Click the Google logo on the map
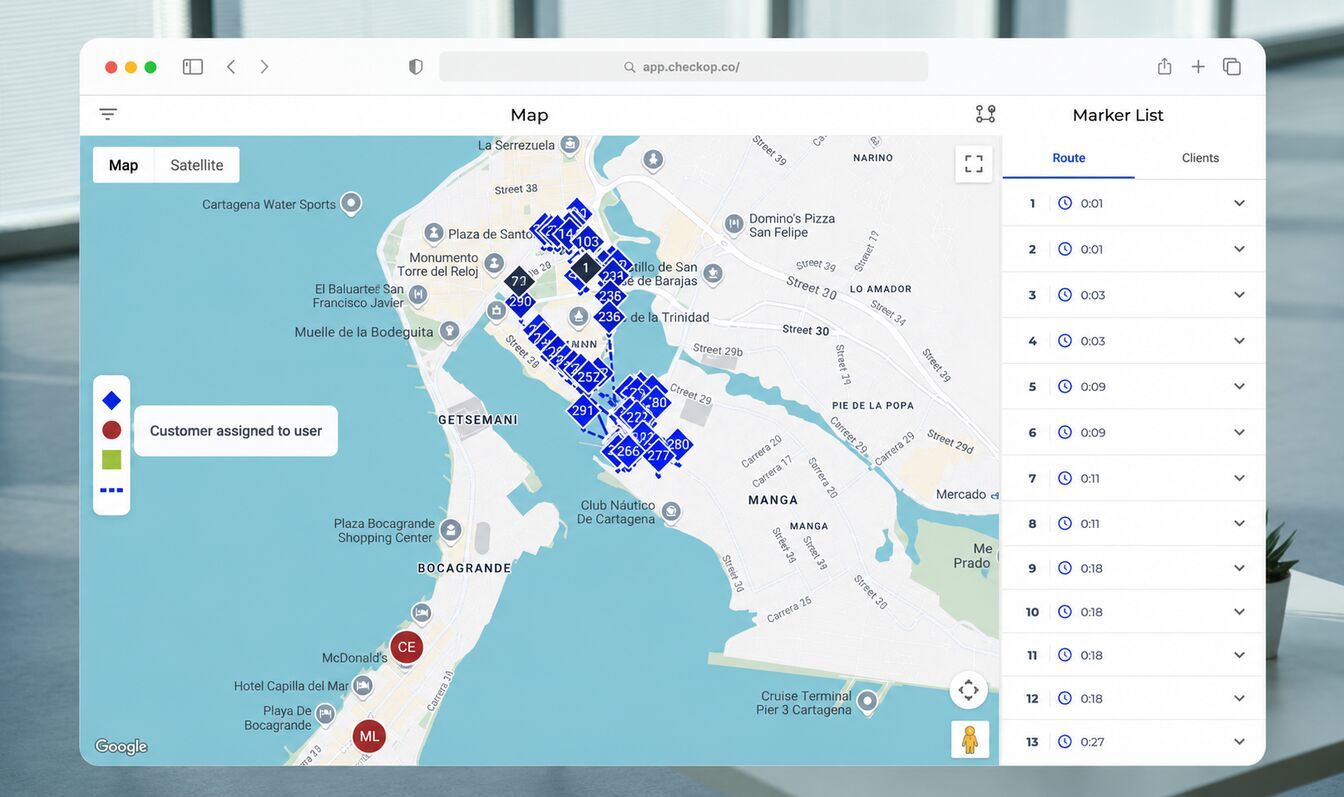The image size is (1344, 797). click(121, 747)
